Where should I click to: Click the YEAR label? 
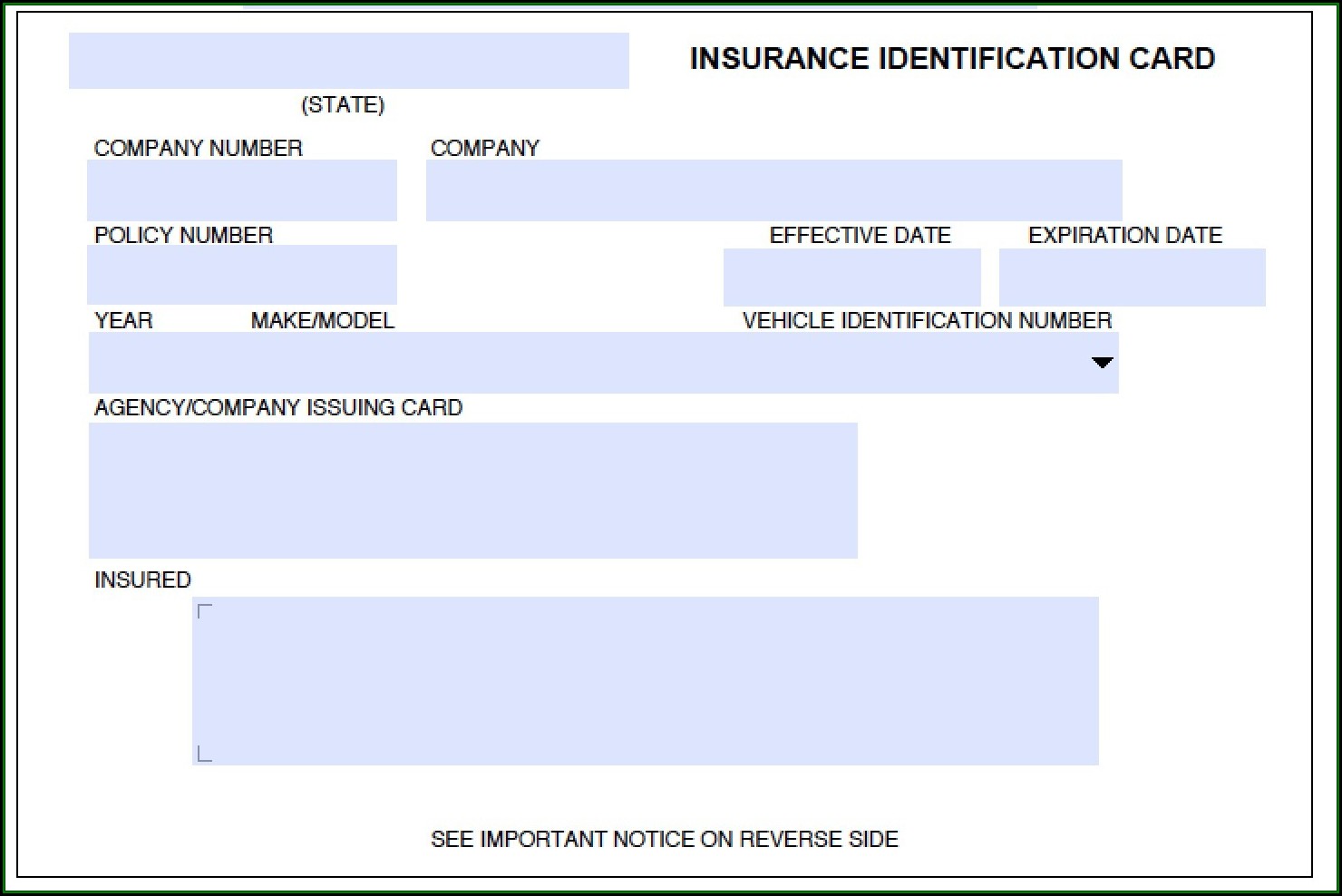[x=123, y=320]
